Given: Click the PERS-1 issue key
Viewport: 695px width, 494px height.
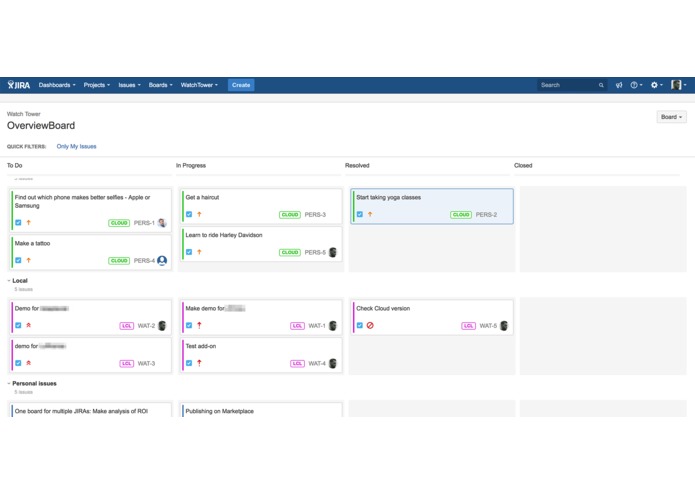Looking at the screenshot, I should (144, 223).
